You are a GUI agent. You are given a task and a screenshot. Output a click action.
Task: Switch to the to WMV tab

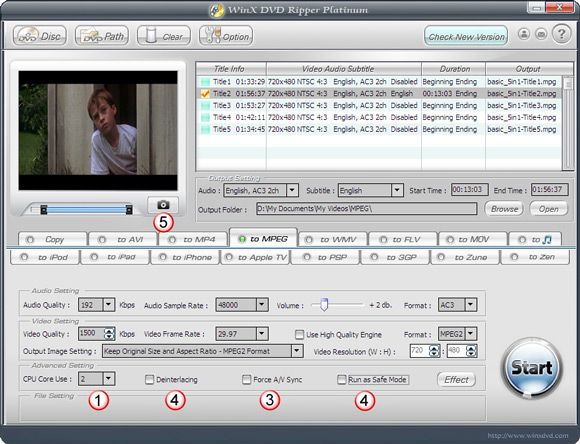click(333, 240)
